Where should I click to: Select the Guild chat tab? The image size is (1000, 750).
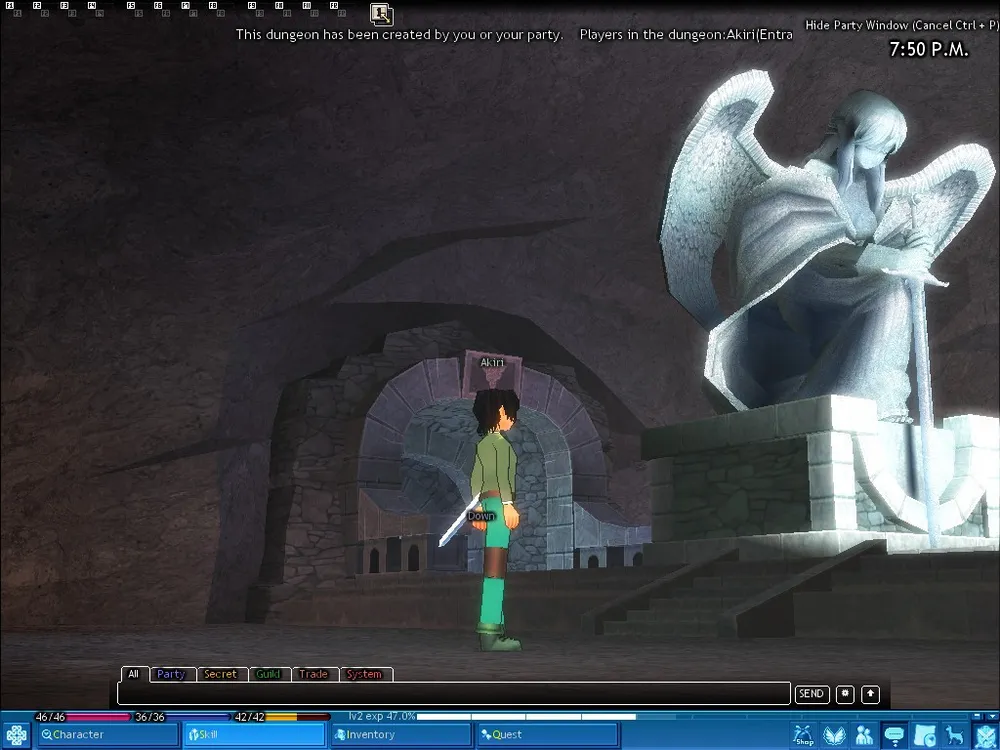268,674
